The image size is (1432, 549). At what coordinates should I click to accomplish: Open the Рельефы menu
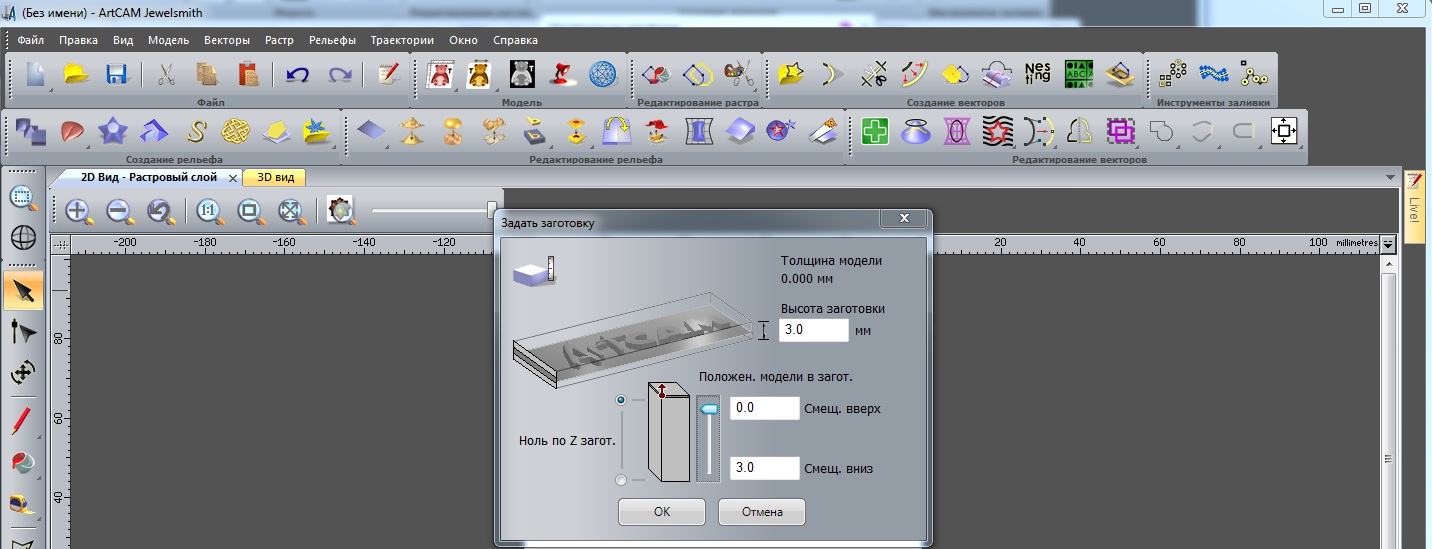click(x=332, y=40)
